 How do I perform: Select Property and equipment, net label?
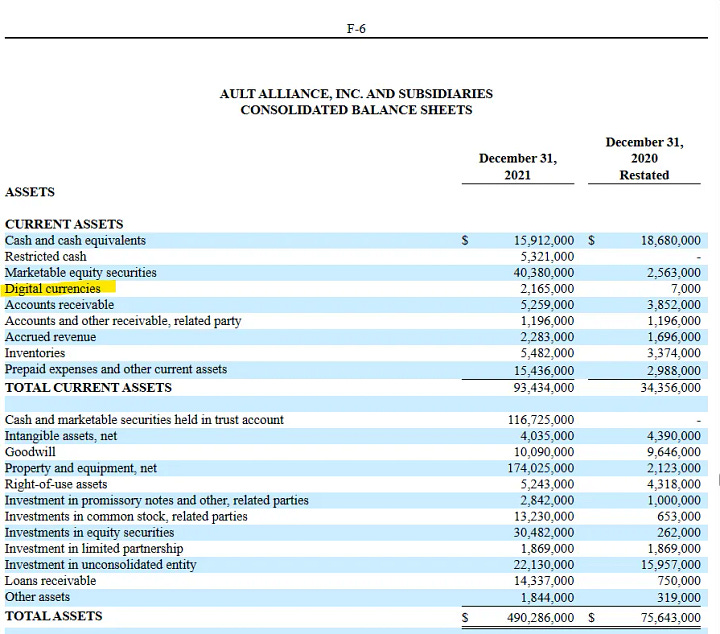point(81,468)
